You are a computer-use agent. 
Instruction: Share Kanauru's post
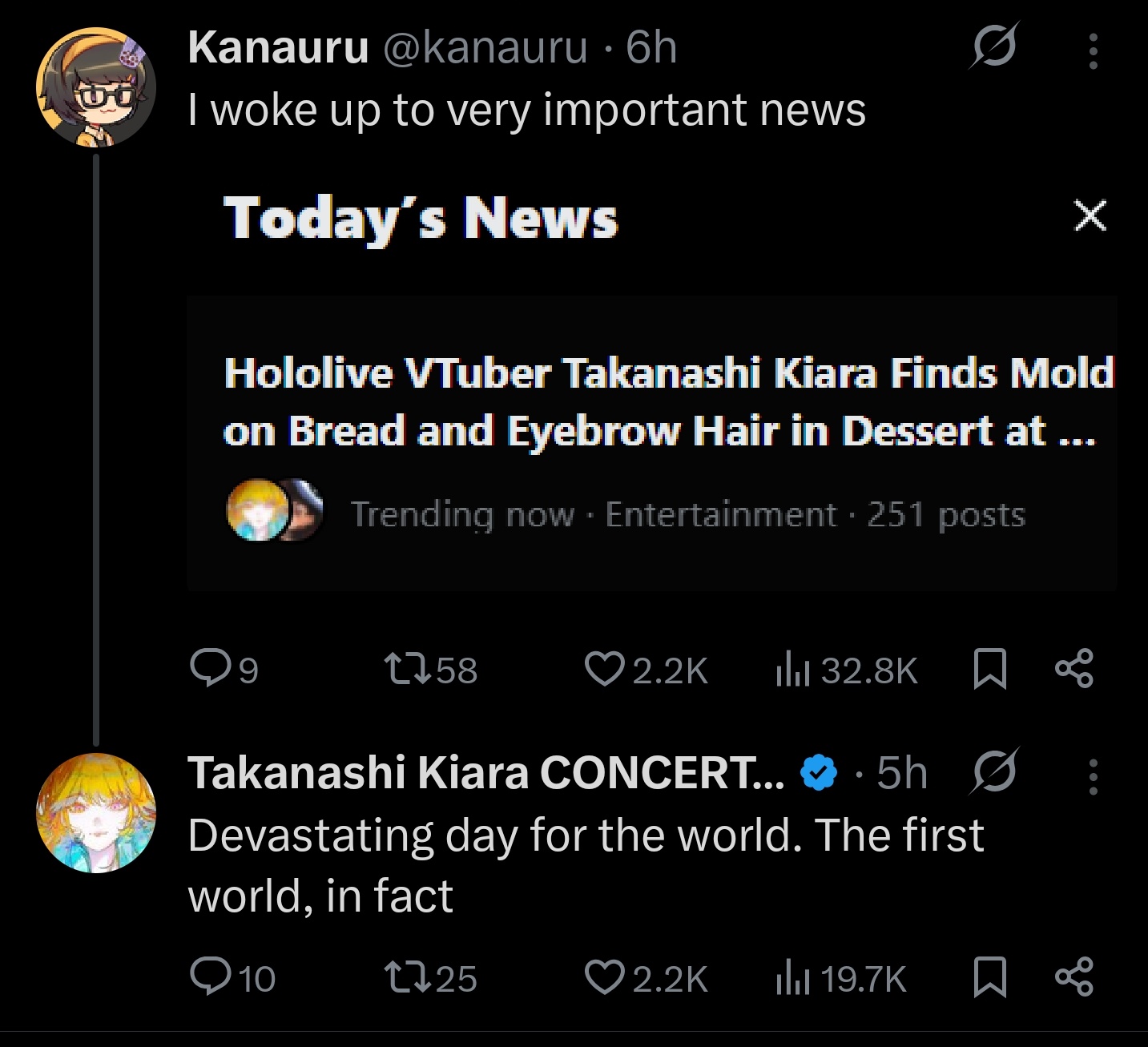1073,669
